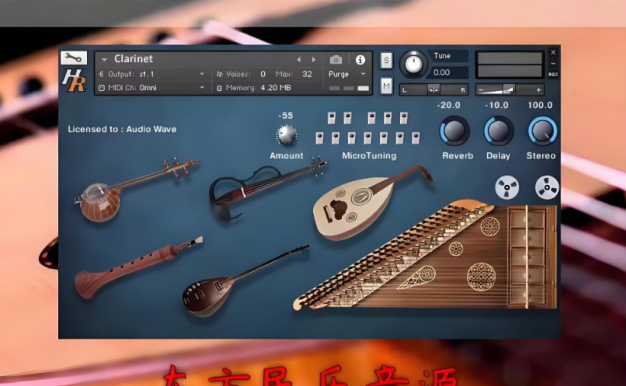The width and height of the screenshot is (626, 386).
Task: Click the plus icon on volume slider
Action: [539, 90]
